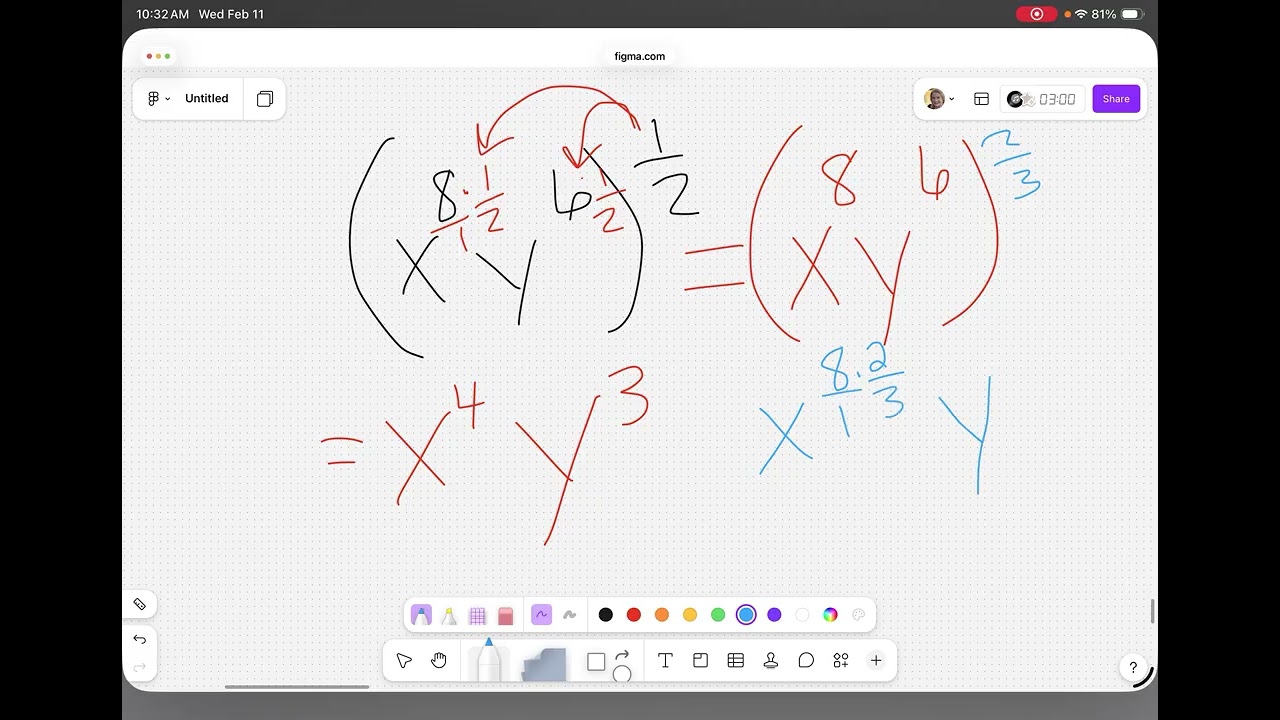Select the Washi tape tool
Image resolution: width=1280 pixels, height=720 pixels.
point(477,615)
